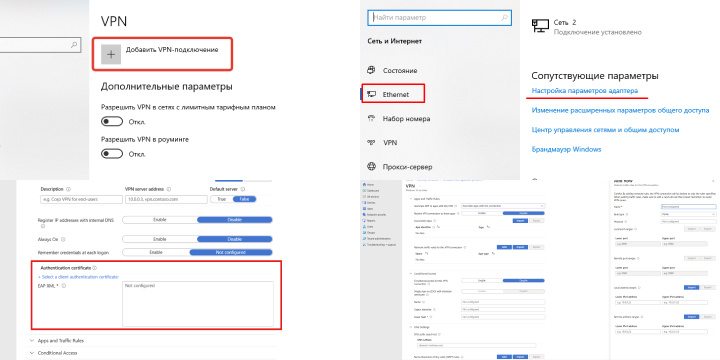The height and width of the screenshot is (360, 720).
Task: Click the search magnifier in Найти параметр box
Action: (x=504, y=17)
